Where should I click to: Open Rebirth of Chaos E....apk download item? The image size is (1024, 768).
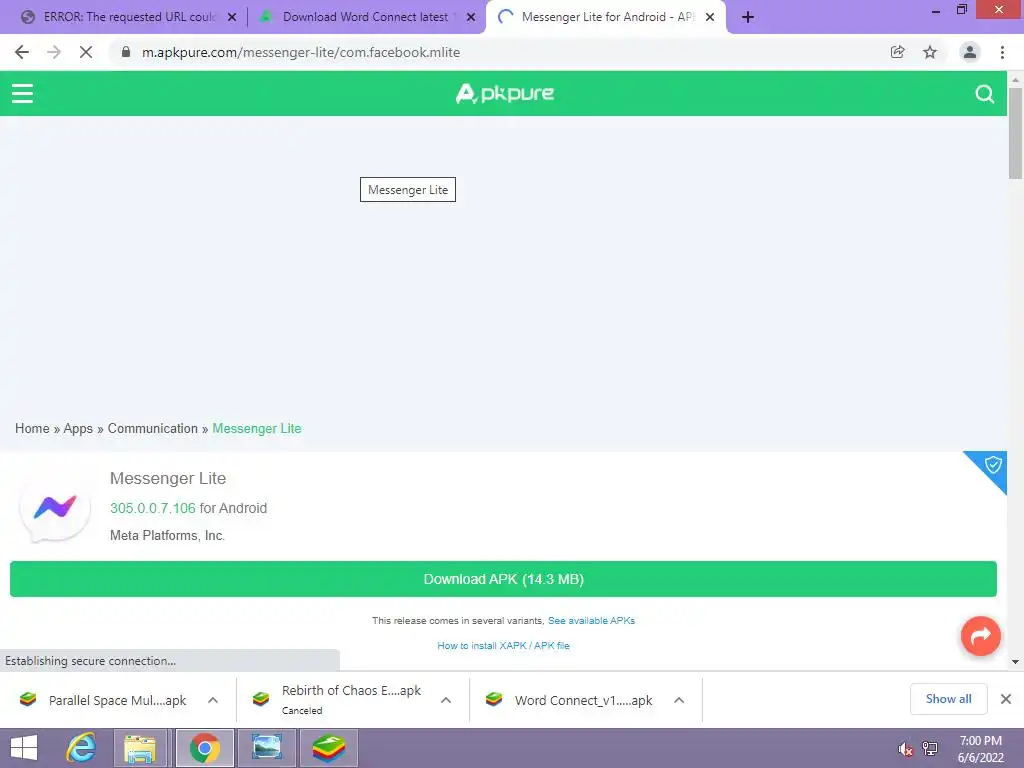(351, 699)
